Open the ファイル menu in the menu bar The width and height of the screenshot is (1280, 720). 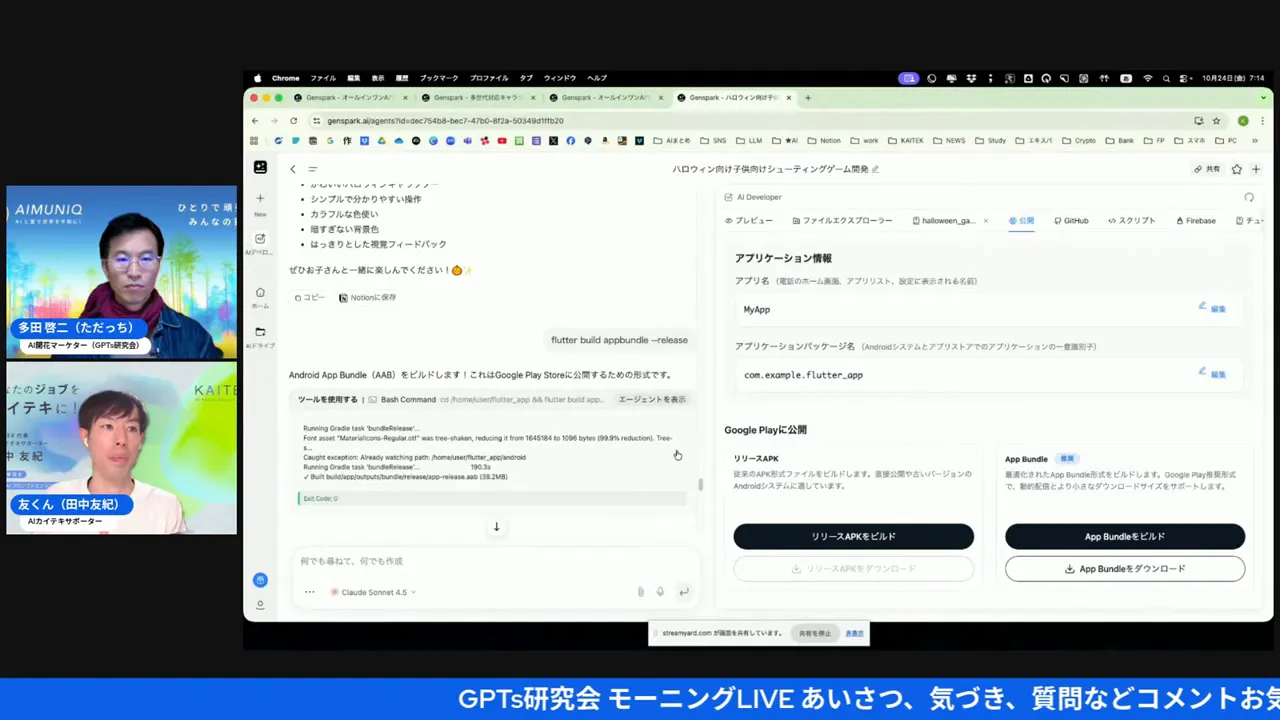pos(323,78)
